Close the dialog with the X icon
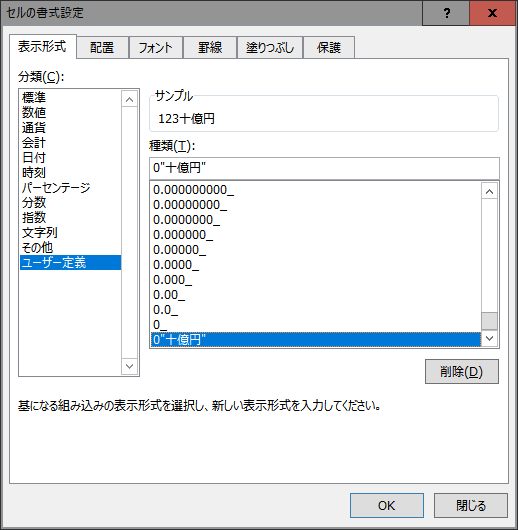The width and height of the screenshot is (518, 530). point(492,13)
